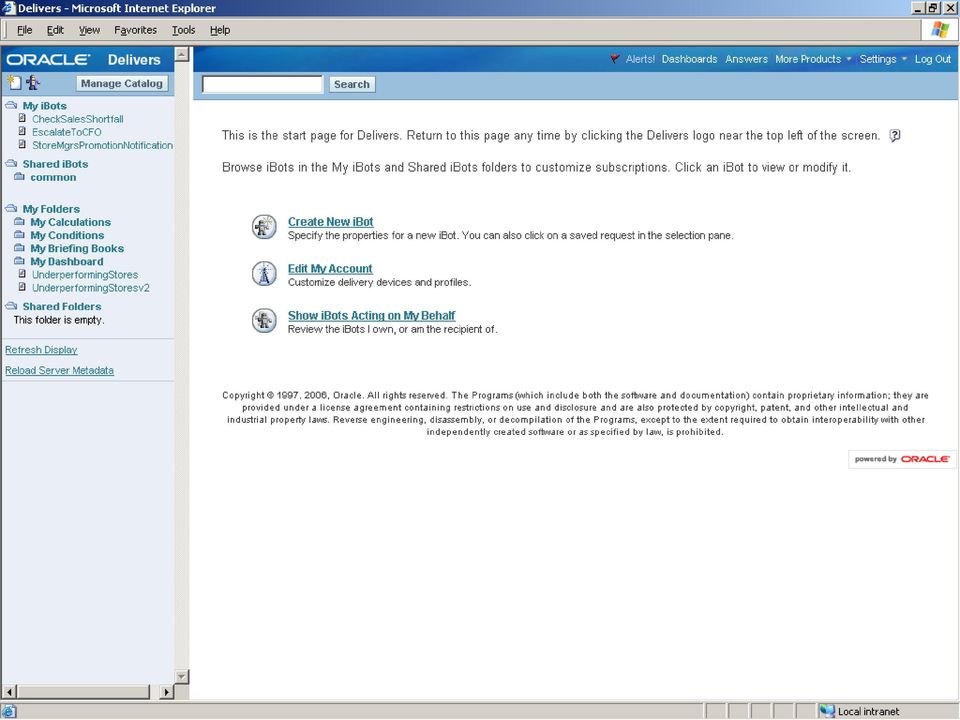Screen dimensions: 960x720
Task: Click the red Alerts flag icon
Action: pyautogui.click(x=615, y=59)
